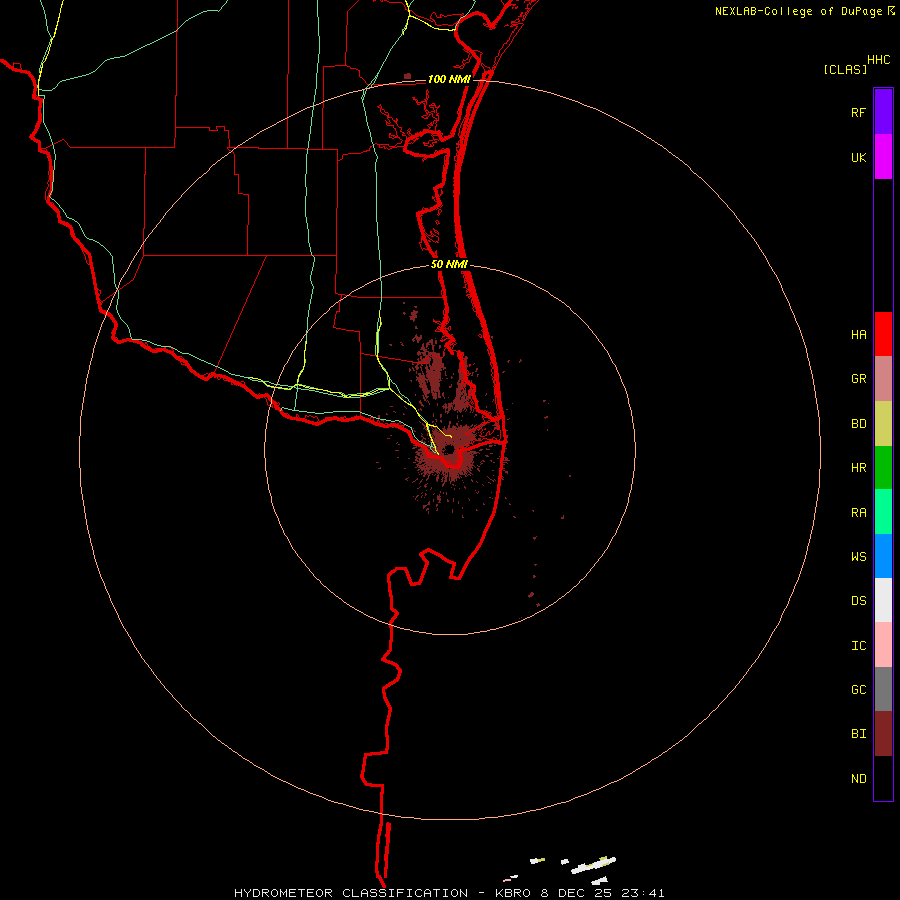Click the WS blue legend block

pyautogui.click(x=883, y=556)
